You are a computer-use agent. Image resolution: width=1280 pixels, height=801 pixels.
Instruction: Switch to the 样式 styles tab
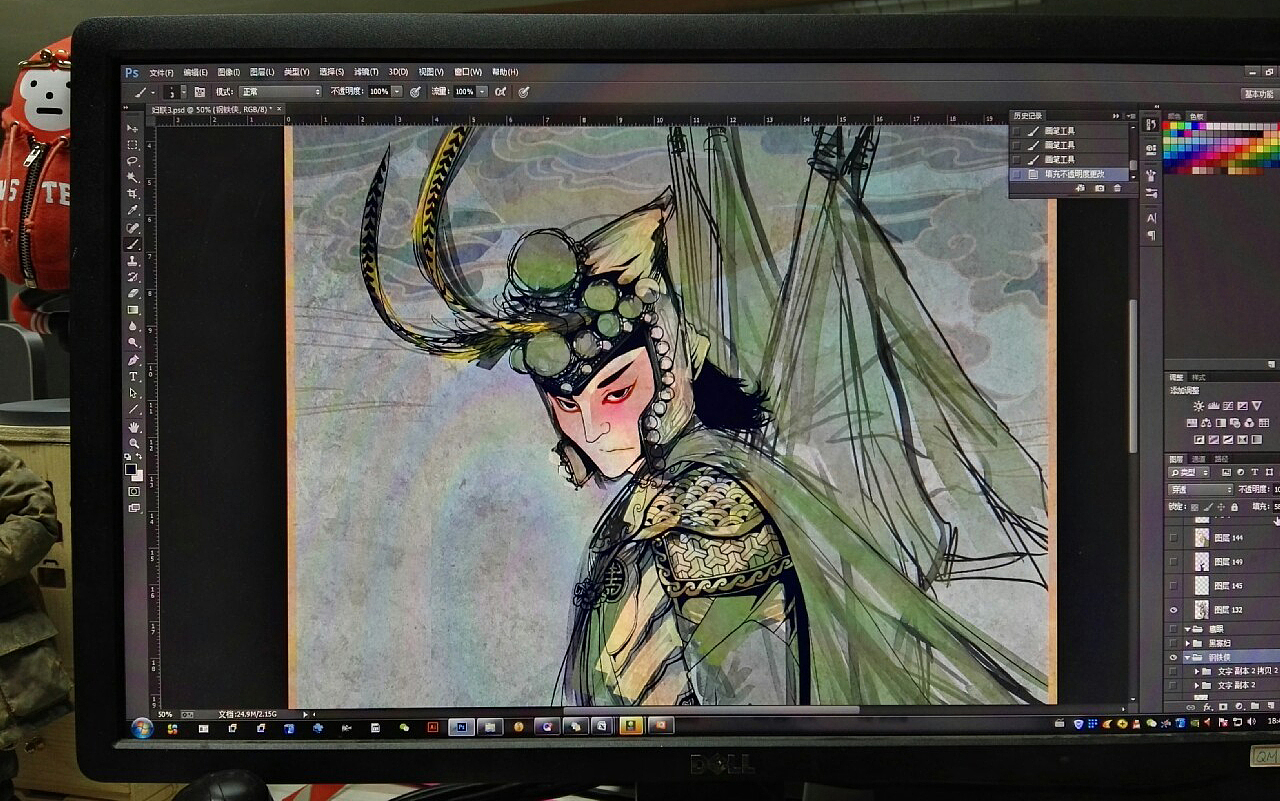click(1198, 377)
